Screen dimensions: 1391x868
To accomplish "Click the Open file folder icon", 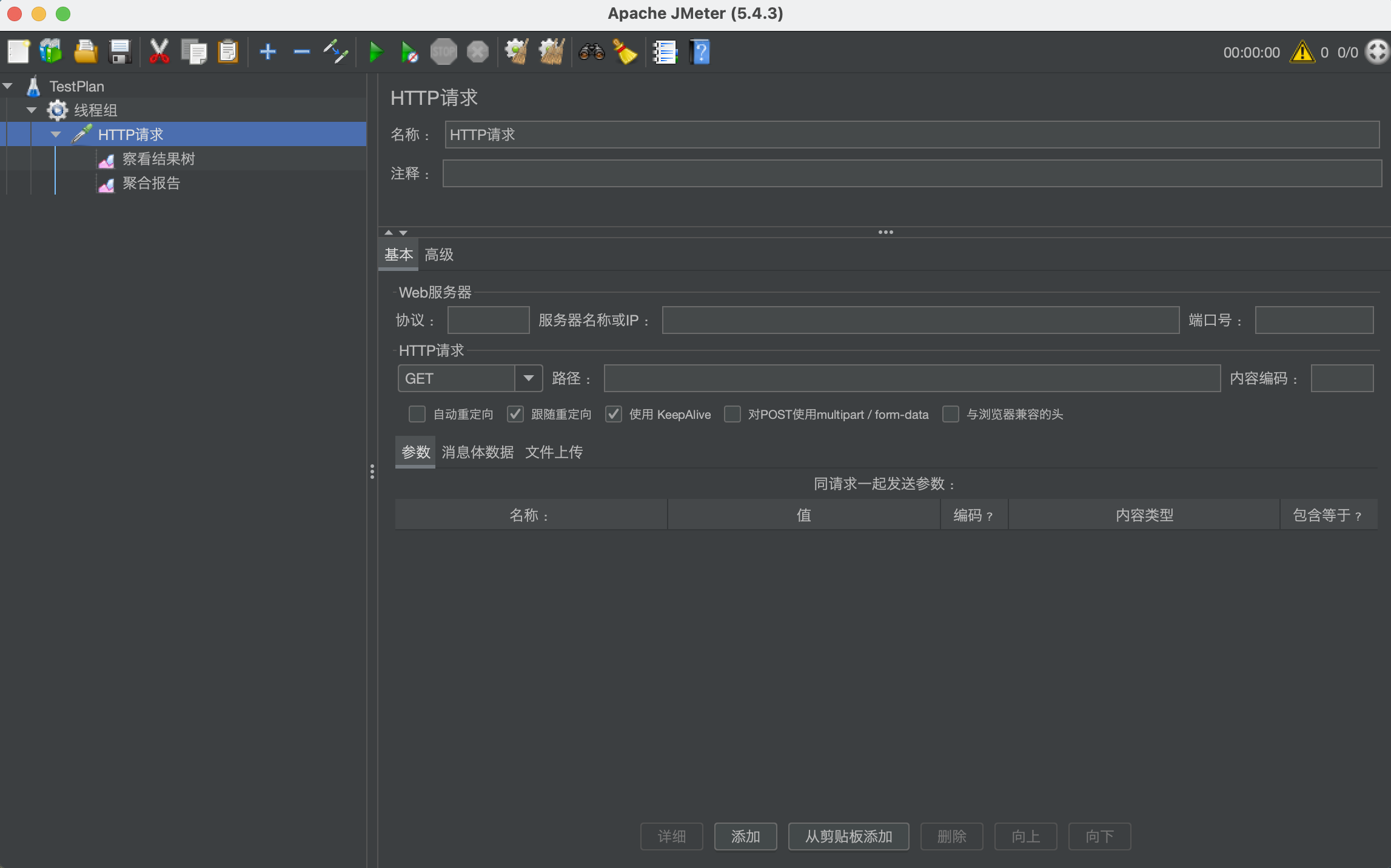I will 85,52.
